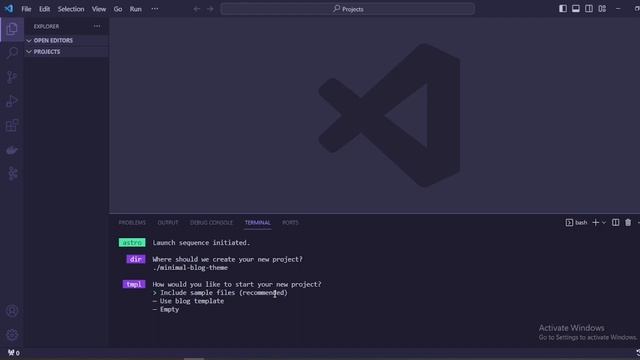Open the Git Graph tree icon in the activity bar
The width and height of the screenshot is (640, 360).
click(x=13, y=173)
